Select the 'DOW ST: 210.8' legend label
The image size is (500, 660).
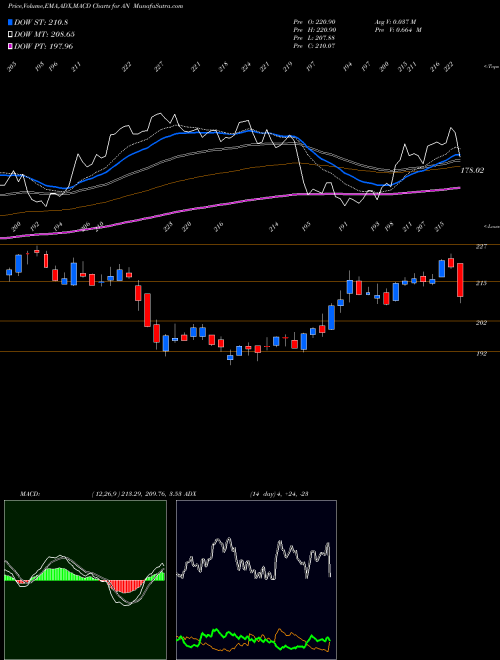[41, 22]
